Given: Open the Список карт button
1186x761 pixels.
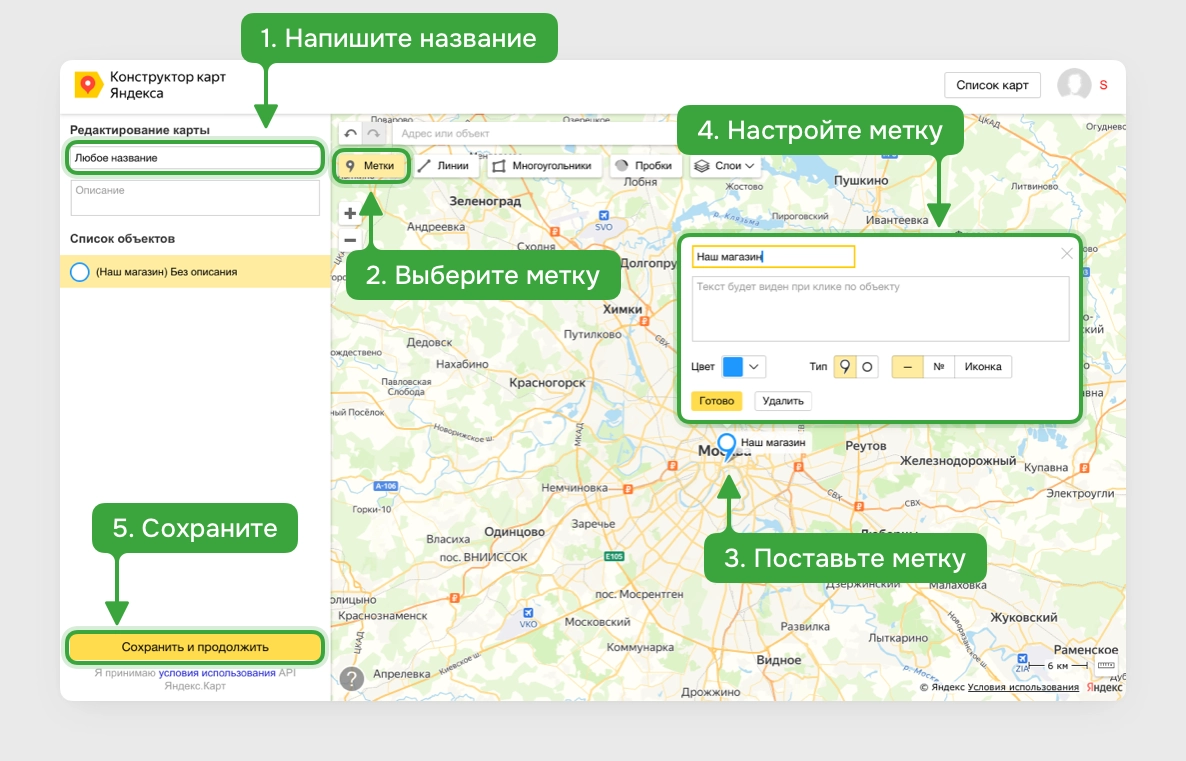Looking at the screenshot, I should 992,85.
